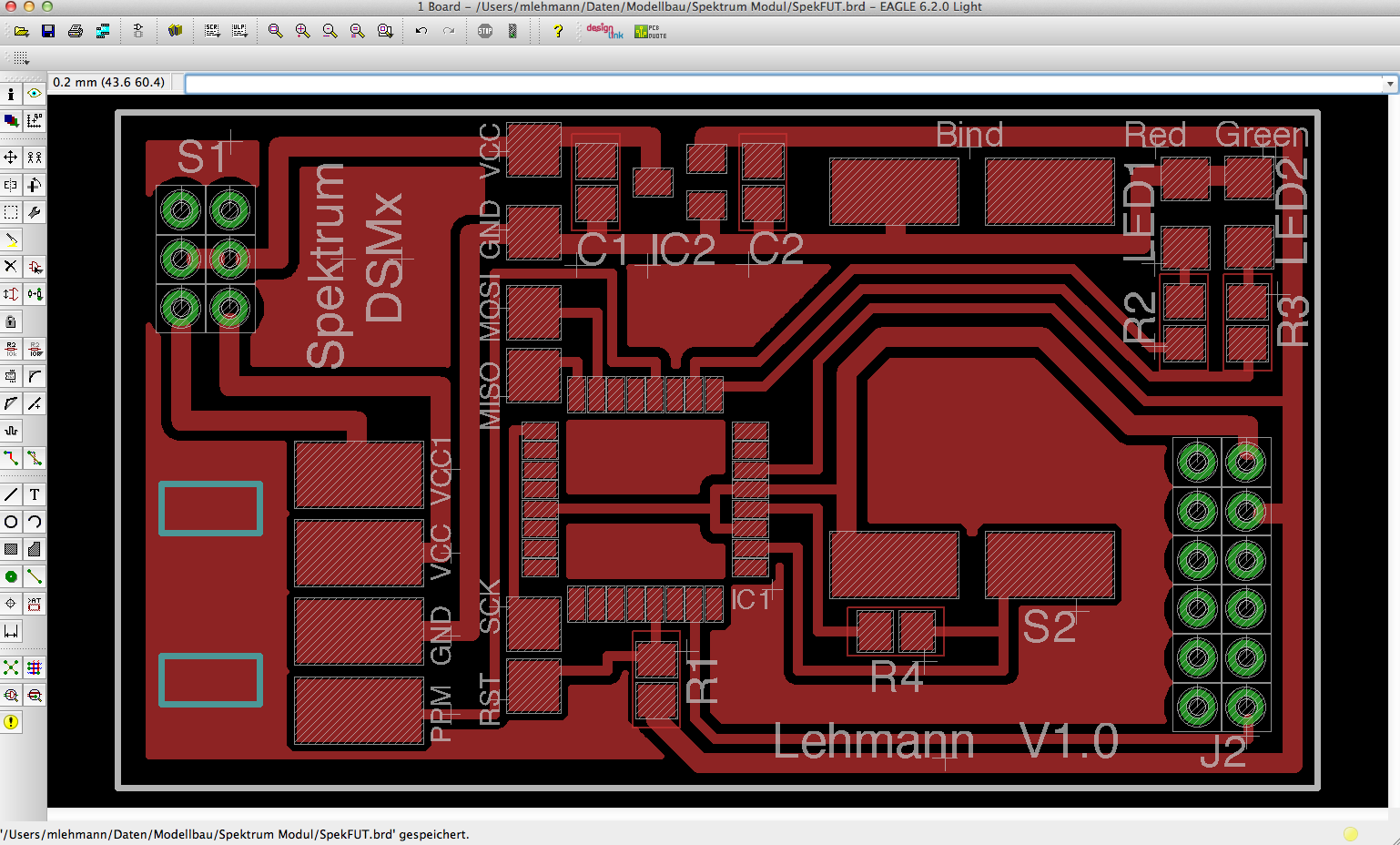Viewport: 1400px width, 845px height.
Task: Select the Wire line tool
Action: [x=11, y=494]
